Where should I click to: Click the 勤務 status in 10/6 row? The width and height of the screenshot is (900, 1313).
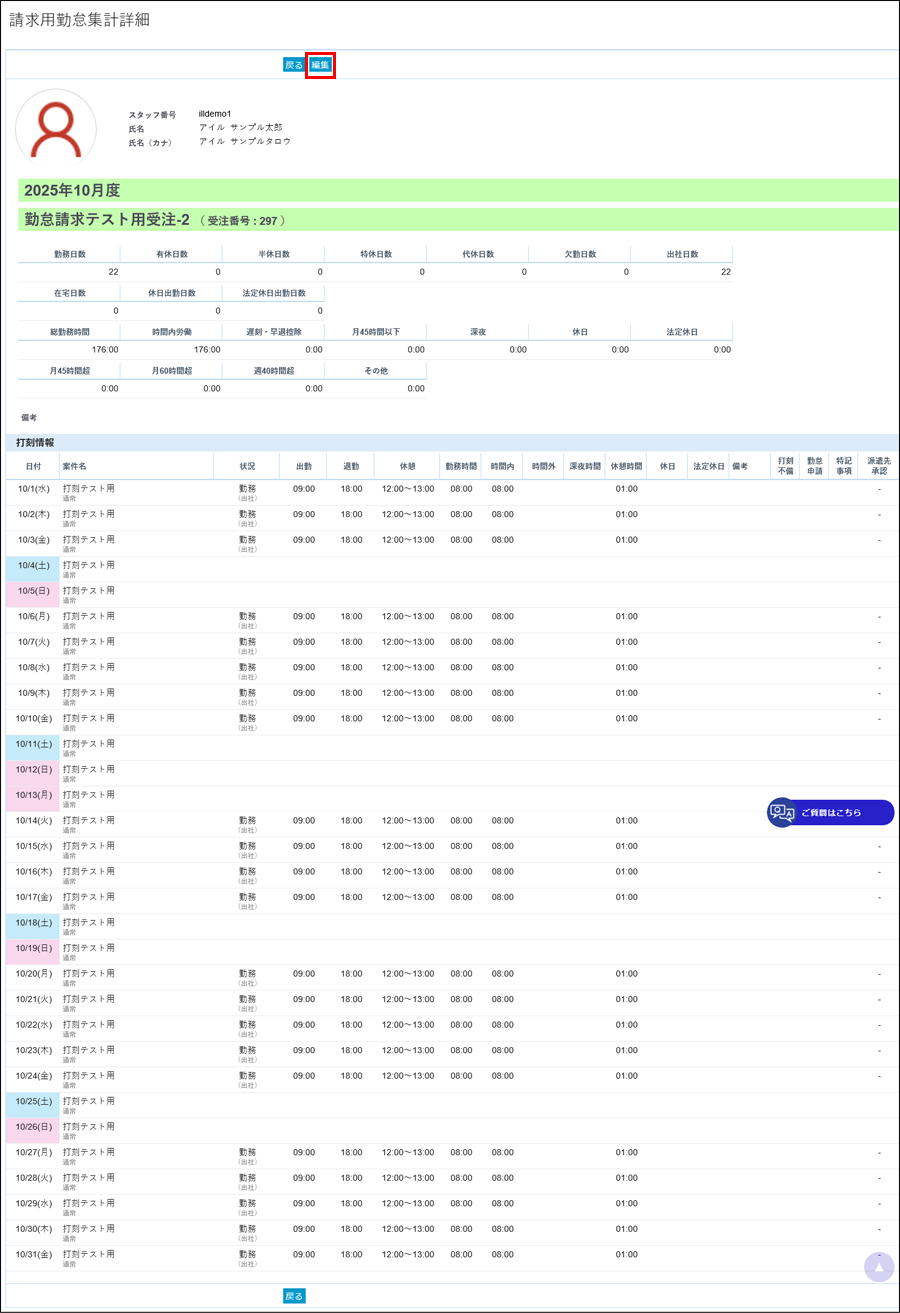(x=247, y=616)
